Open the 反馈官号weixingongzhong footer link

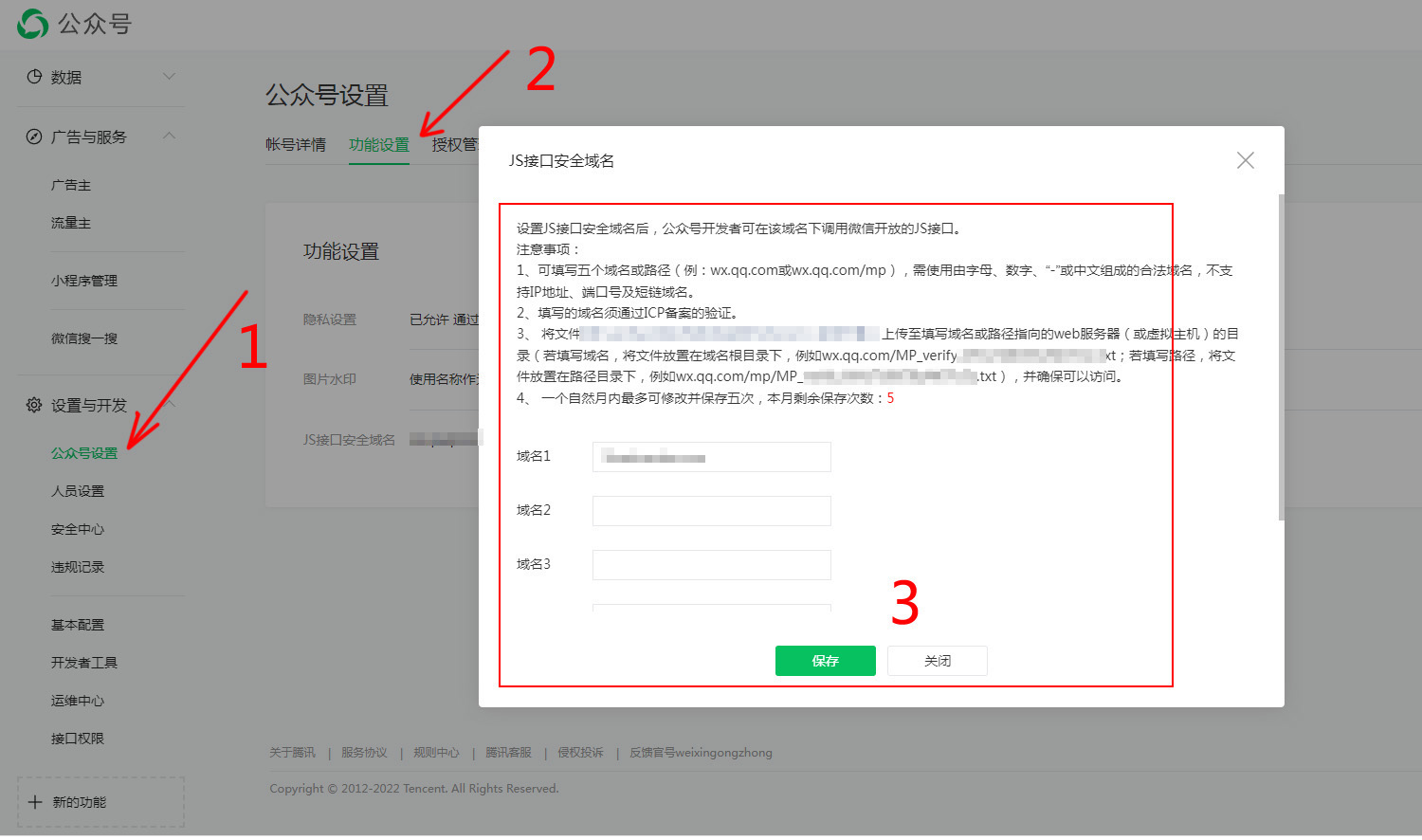tap(701, 753)
